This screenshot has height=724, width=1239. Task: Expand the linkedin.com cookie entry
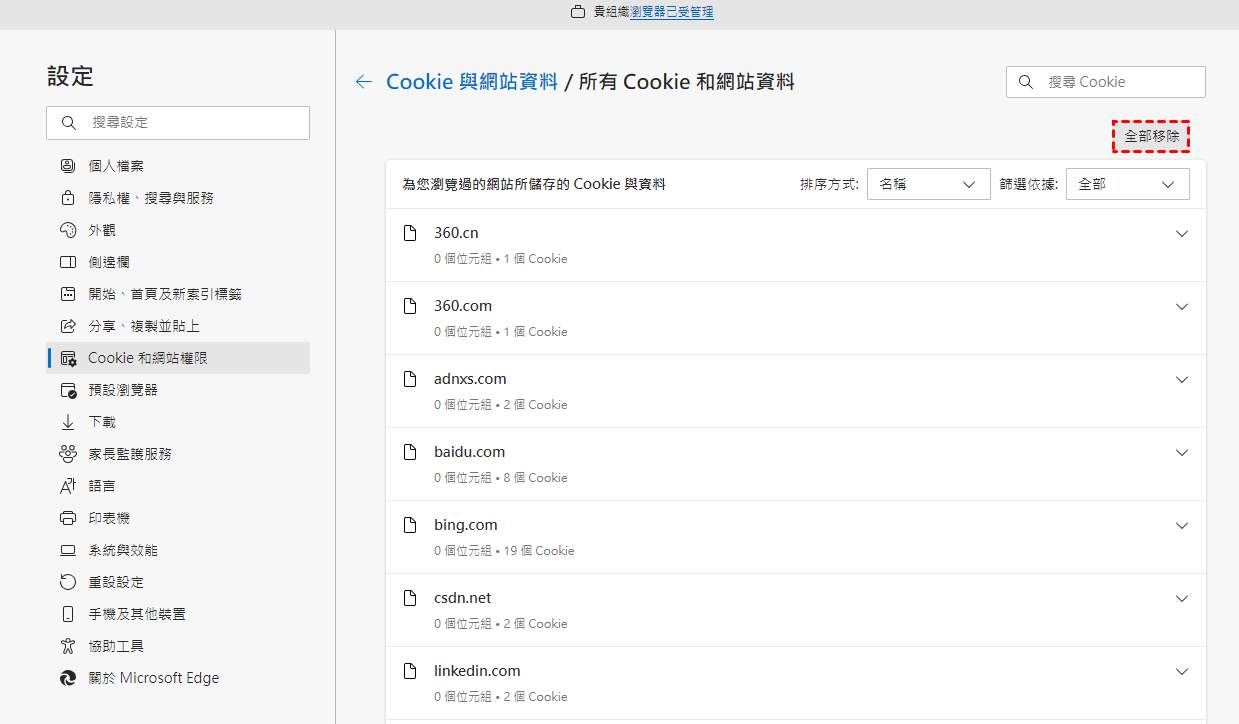[1182, 672]
